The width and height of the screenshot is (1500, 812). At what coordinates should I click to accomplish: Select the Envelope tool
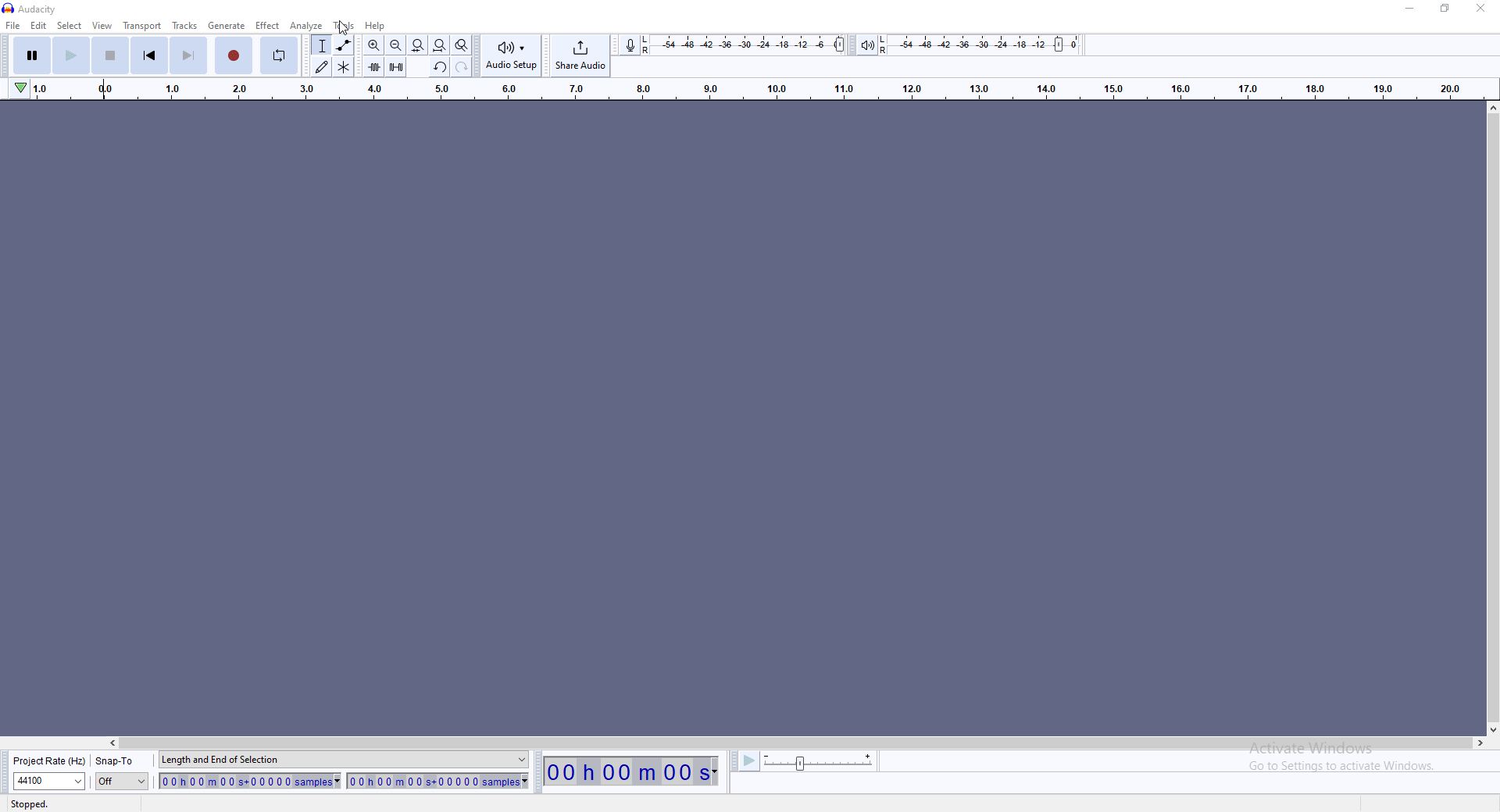point(343,45)
